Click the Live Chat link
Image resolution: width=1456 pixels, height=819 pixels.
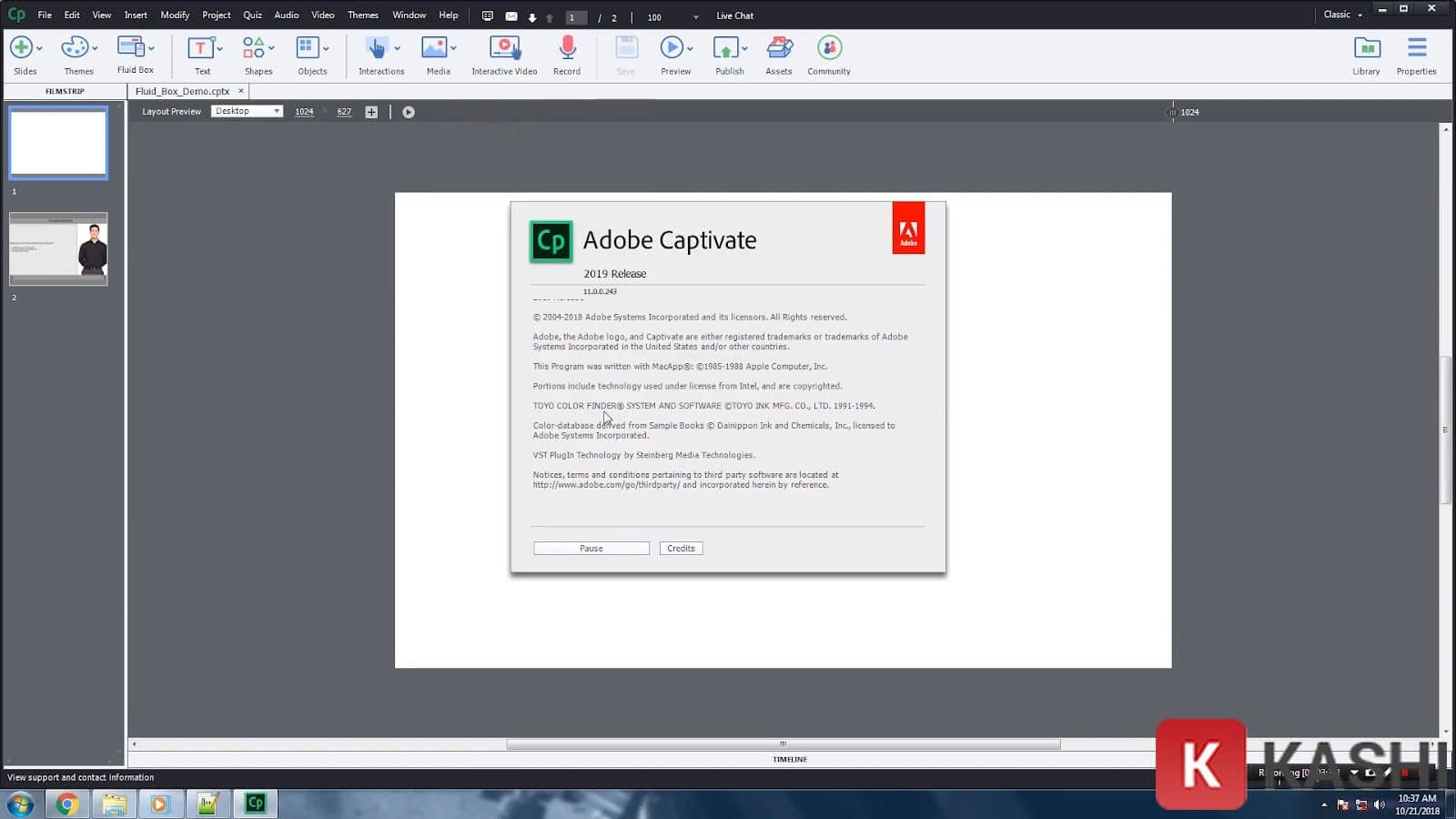[x=734, y=15]
